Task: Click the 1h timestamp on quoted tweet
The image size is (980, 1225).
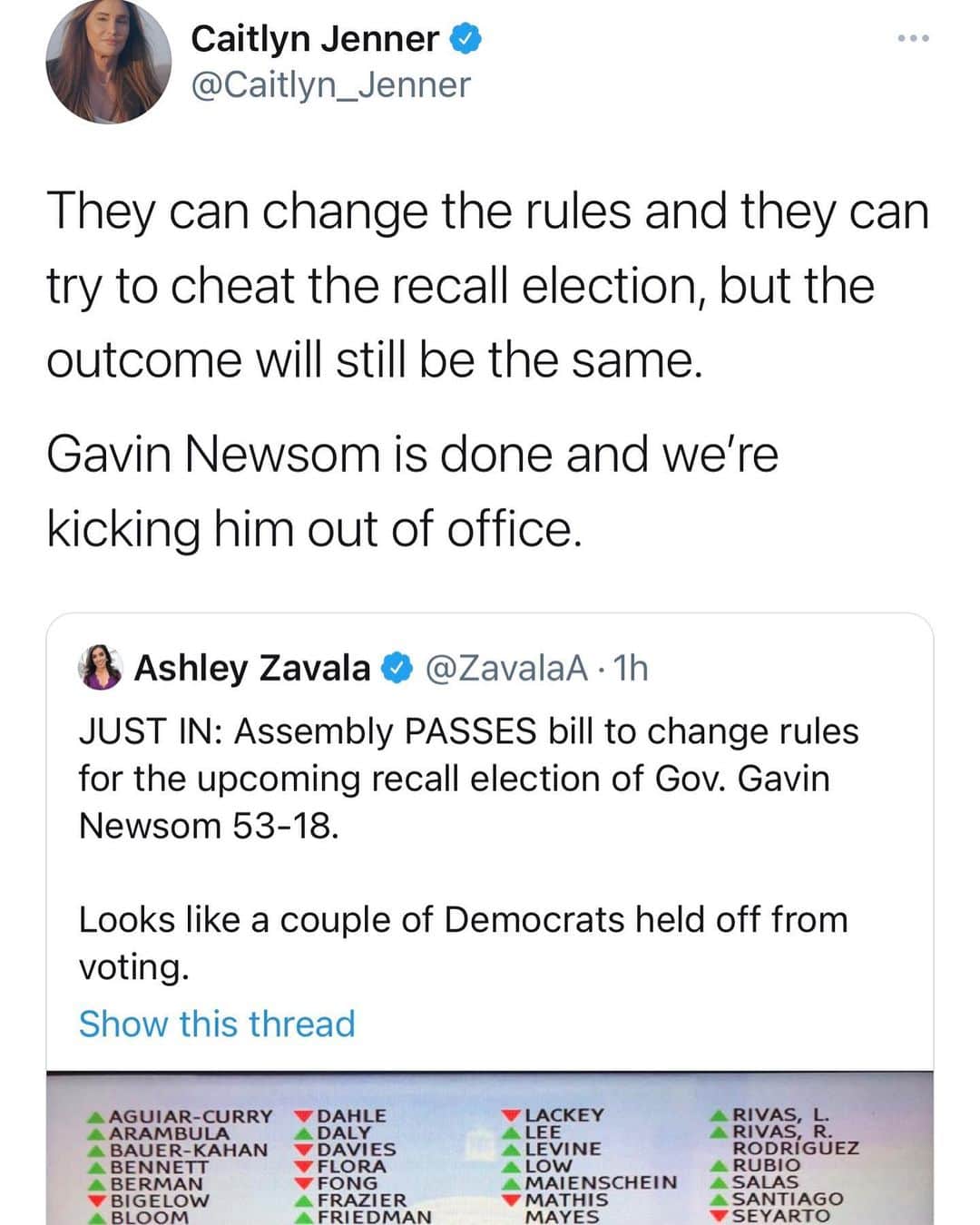Action: point(632,669)
